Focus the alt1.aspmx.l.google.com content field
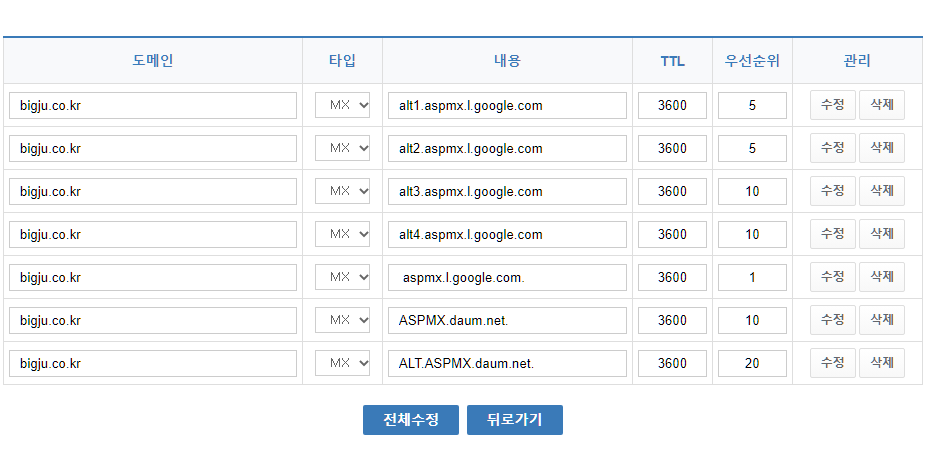 [508, 105]
